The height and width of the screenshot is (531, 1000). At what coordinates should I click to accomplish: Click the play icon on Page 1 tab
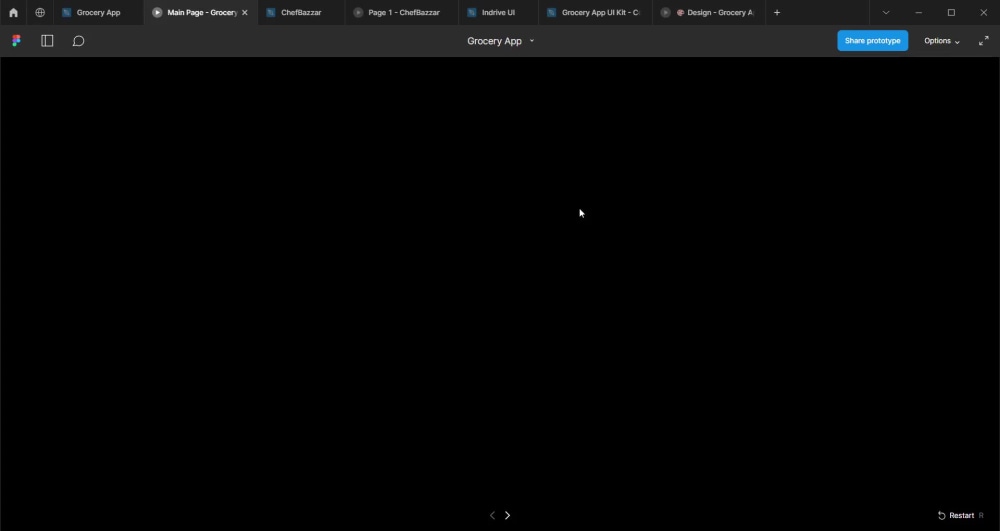[x=358, y=13]
